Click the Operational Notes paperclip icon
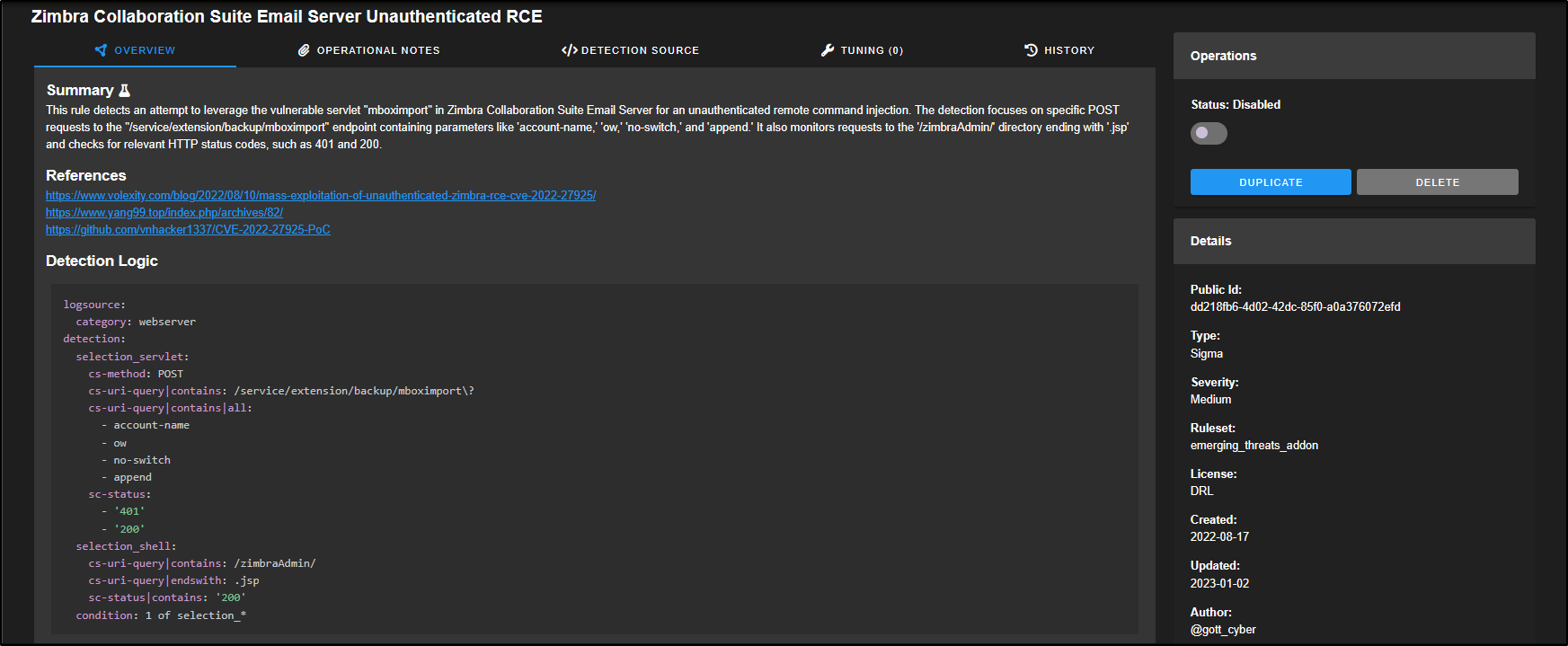 [x=304, y=50]
